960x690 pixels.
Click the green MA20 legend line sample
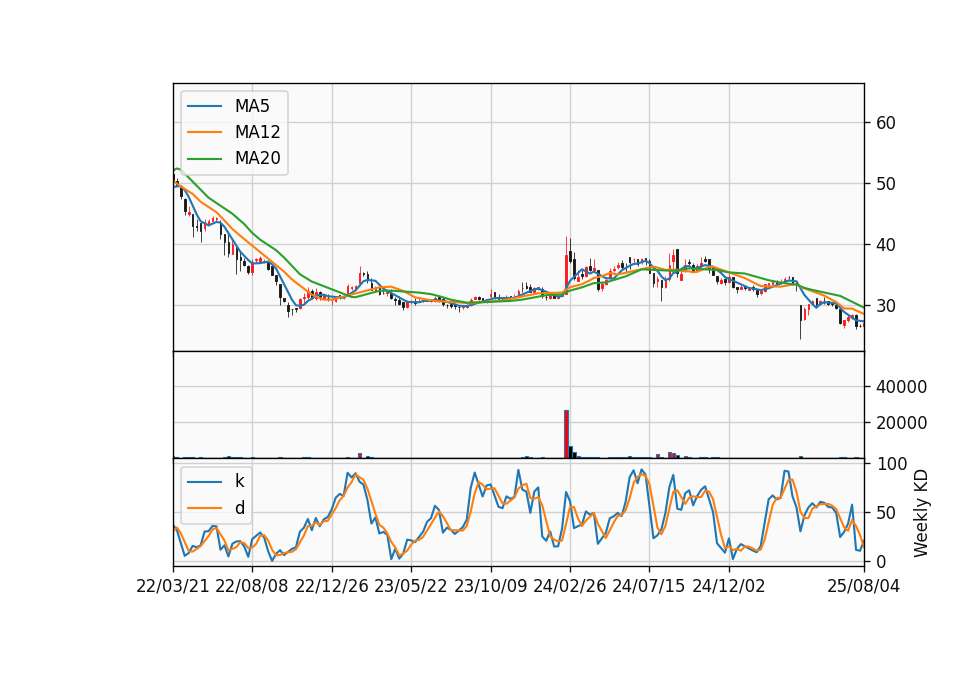[204, 159]
